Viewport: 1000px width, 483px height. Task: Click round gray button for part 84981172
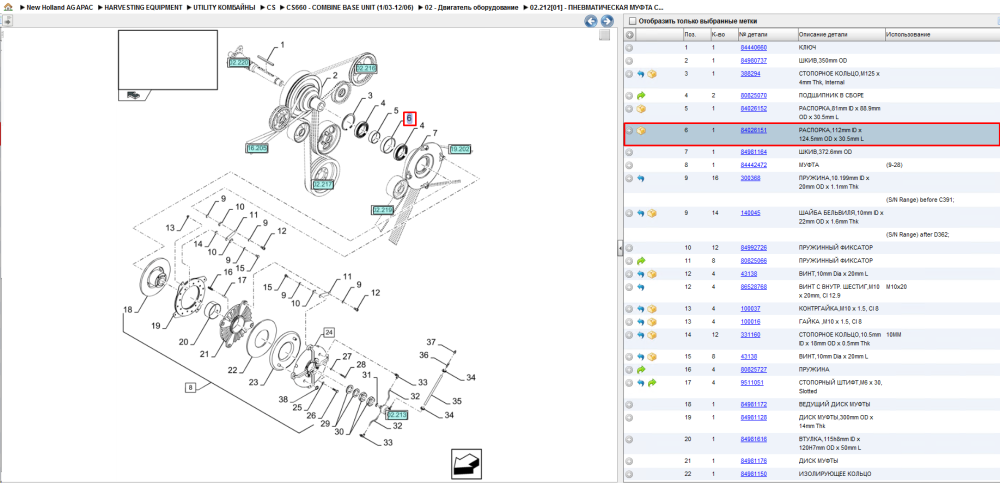pyautogui.click(x=629, y=405)
